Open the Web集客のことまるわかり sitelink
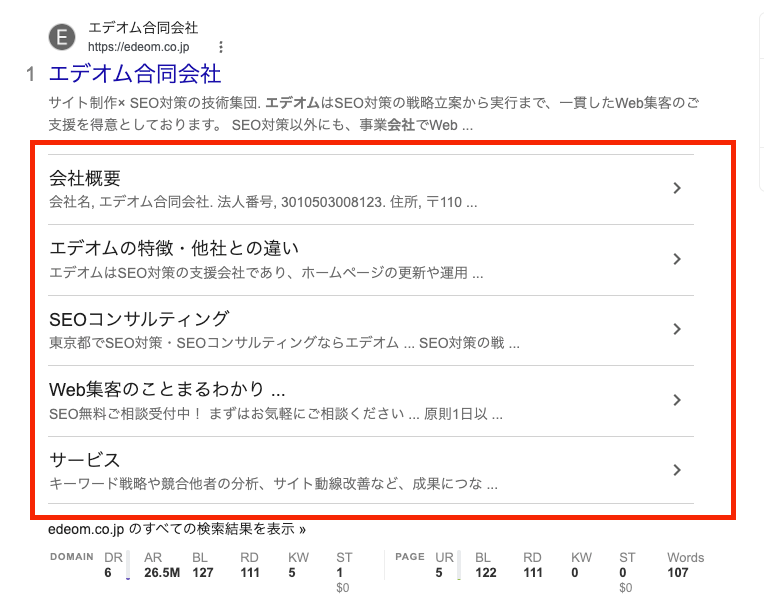Viewport: 764px width, 612px height. [x=167, y=389]
